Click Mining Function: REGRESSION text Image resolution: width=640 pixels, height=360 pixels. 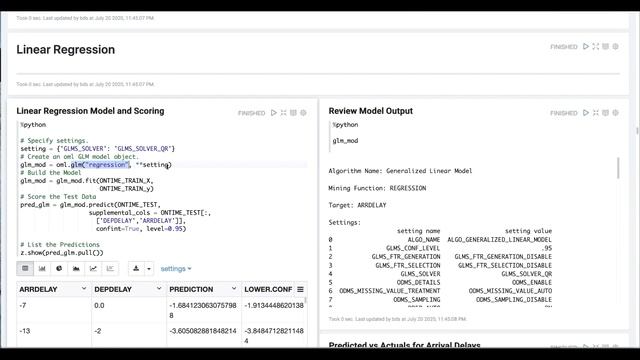tap(377, 188)
